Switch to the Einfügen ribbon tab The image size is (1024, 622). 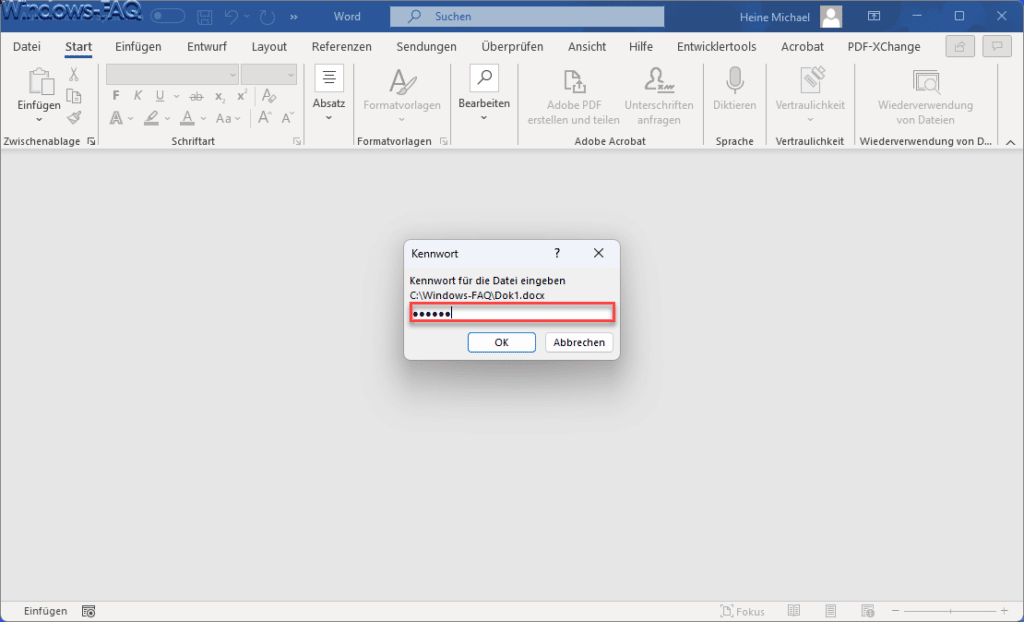tap(138, 46)
